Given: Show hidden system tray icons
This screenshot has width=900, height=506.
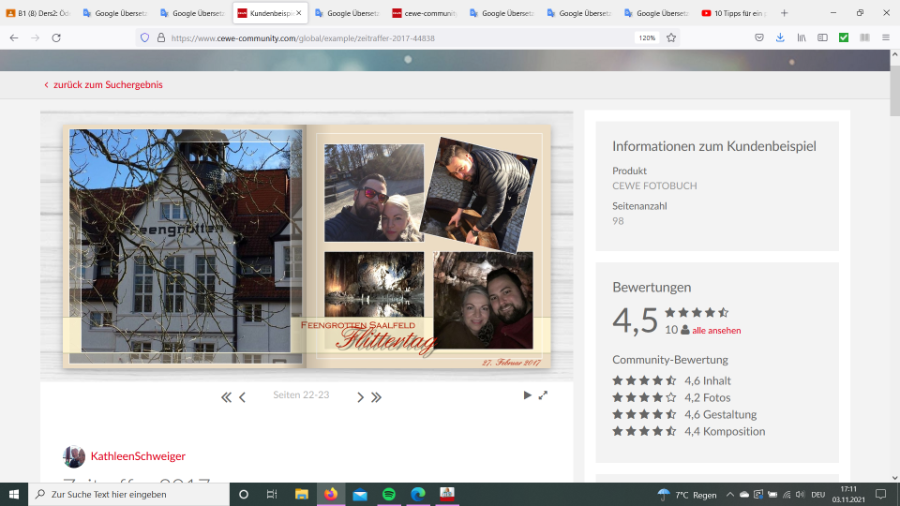Looking at the screenshot, I should (x=730, y=494).
